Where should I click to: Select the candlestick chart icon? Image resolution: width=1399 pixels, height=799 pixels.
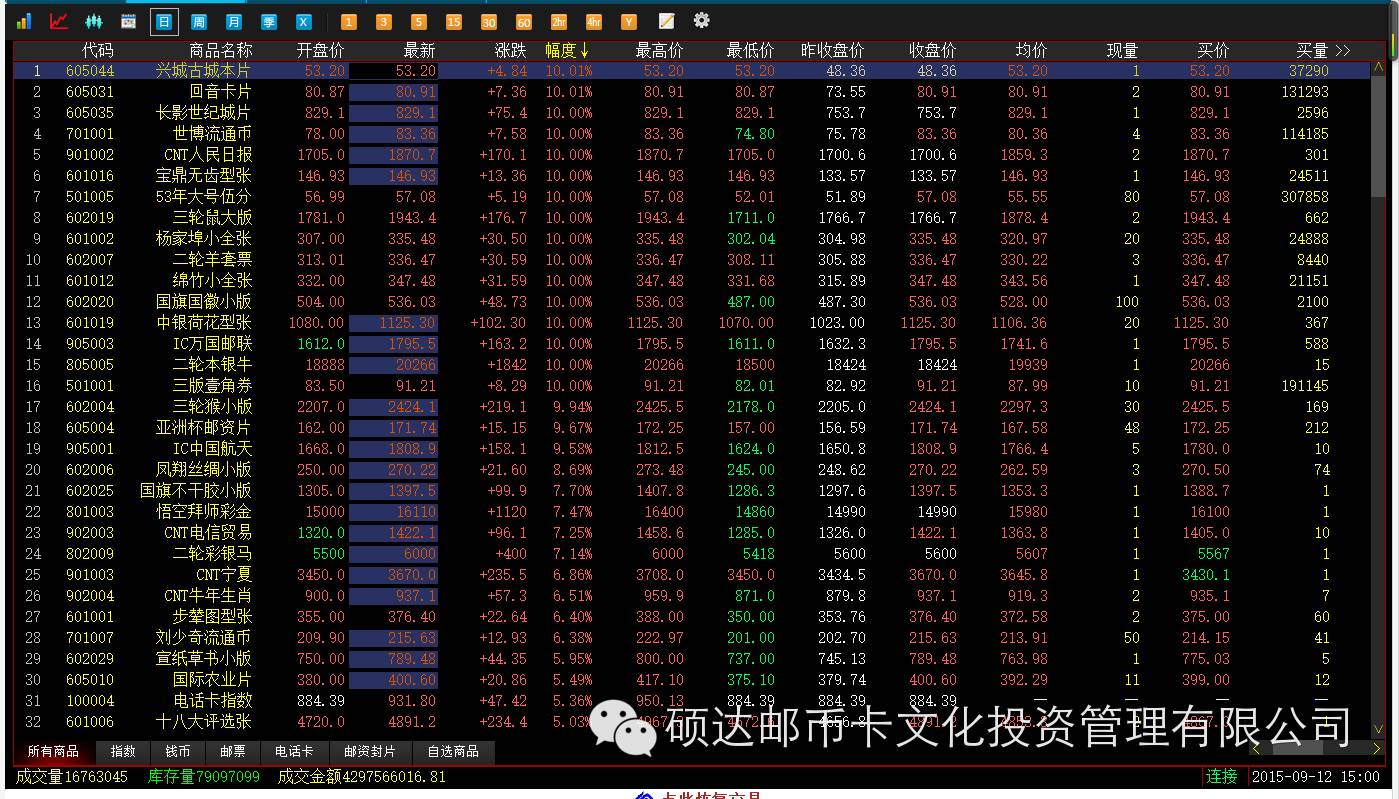coord(94,21)
